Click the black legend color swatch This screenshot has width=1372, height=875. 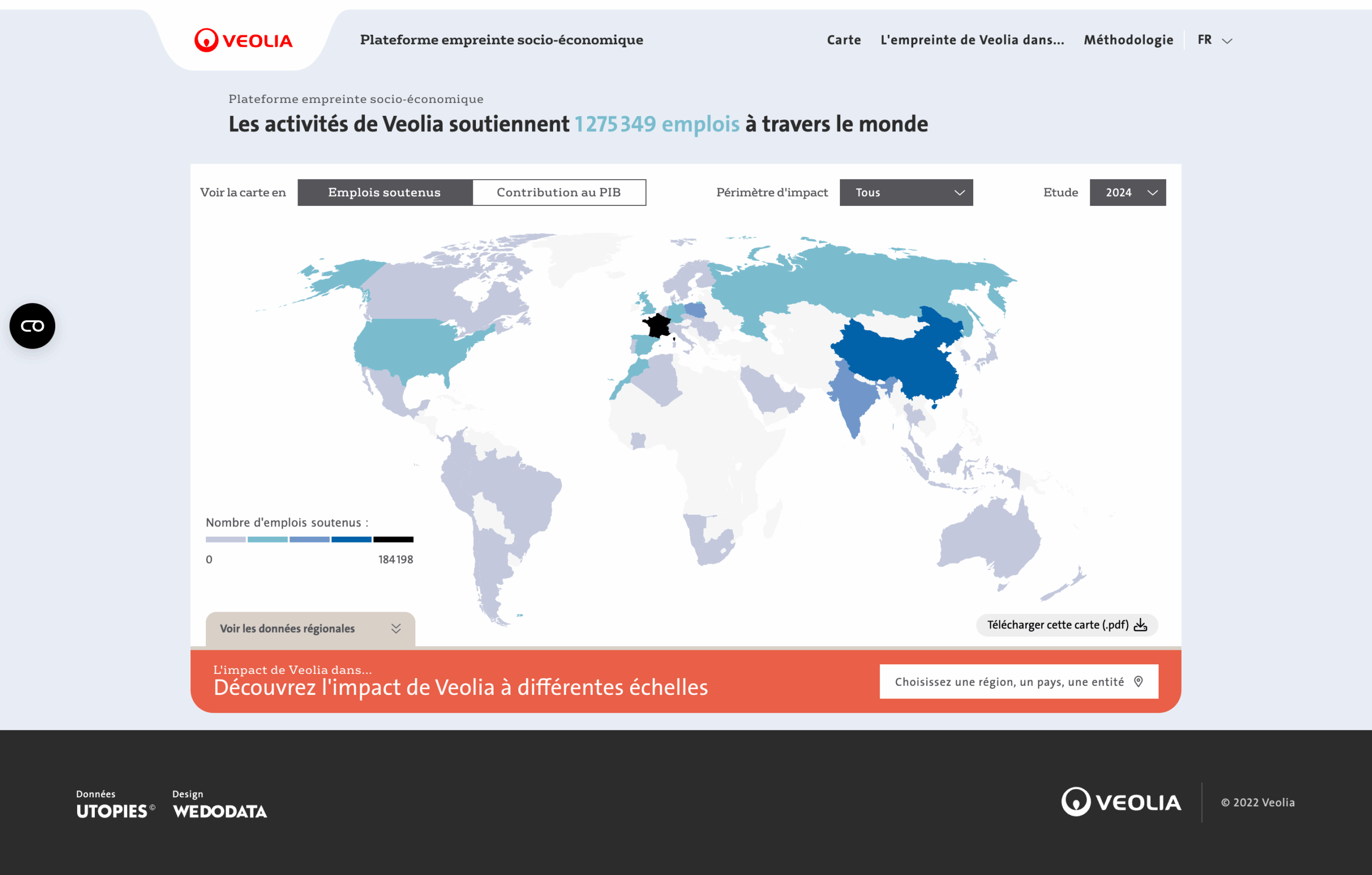click(x=393, y=539)
